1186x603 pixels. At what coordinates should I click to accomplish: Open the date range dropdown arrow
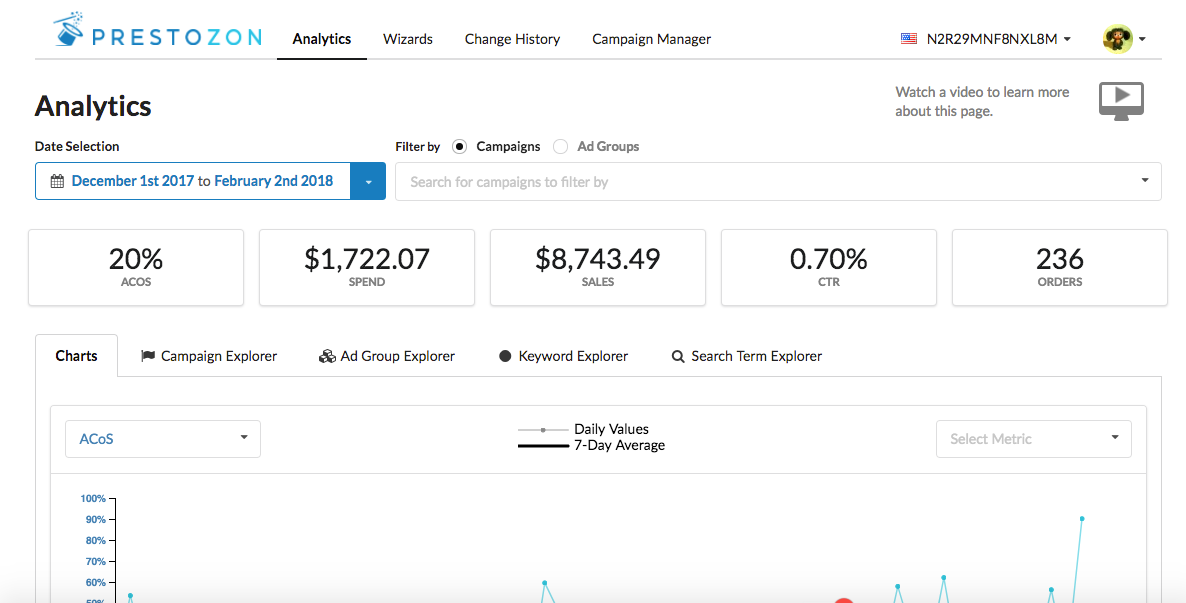(370, 181)
